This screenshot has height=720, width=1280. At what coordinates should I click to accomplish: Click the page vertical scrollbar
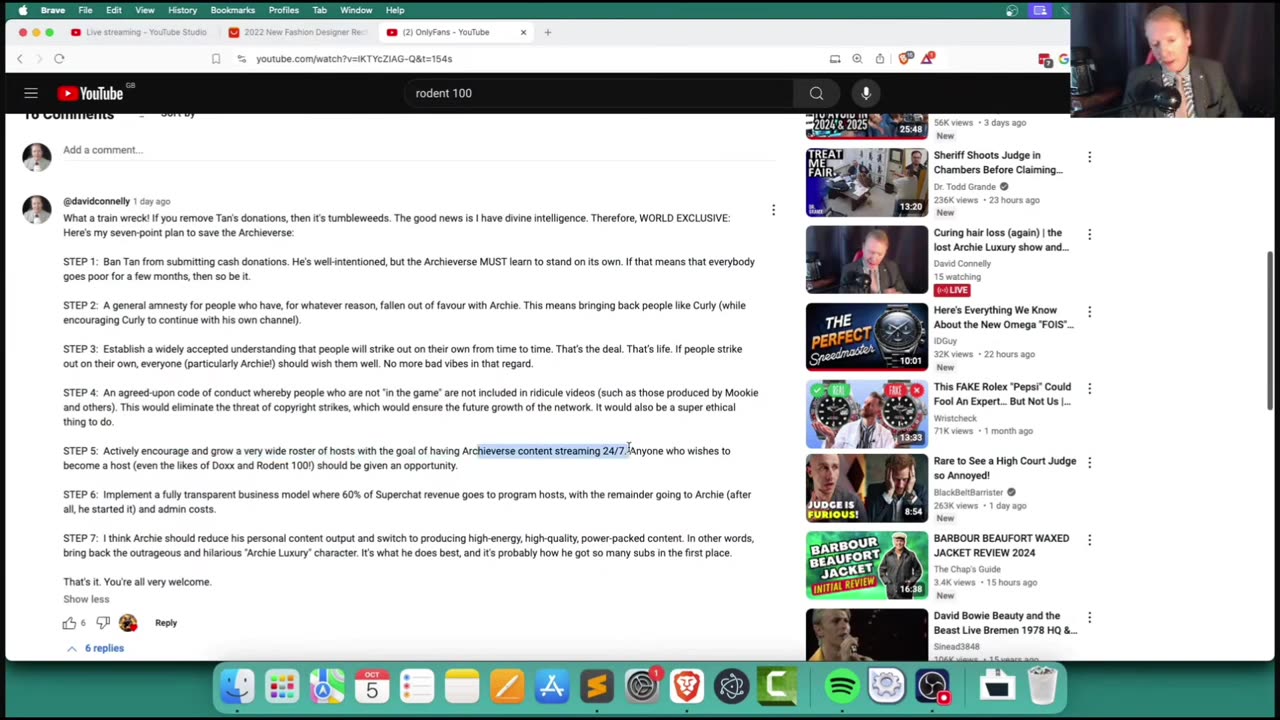1270,330
